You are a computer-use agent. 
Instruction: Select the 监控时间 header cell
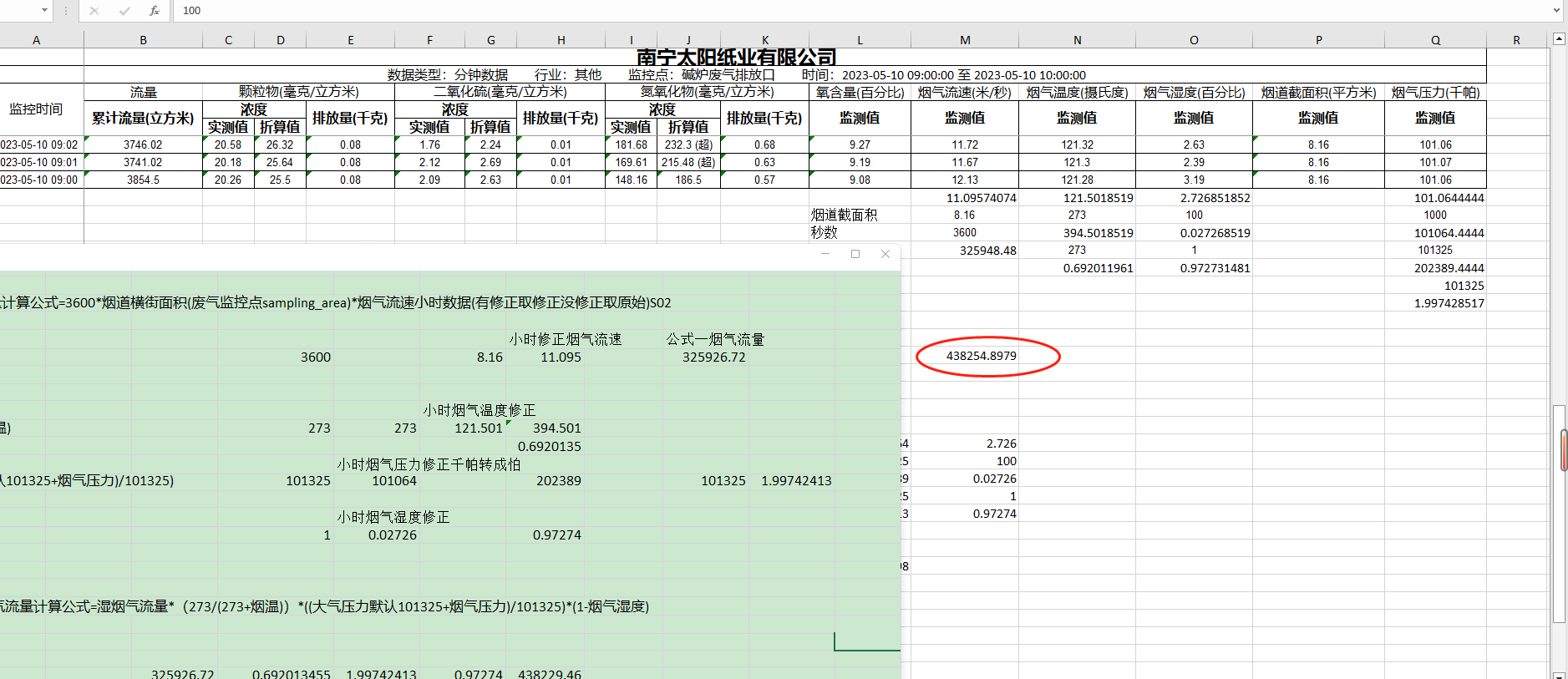tap(36, 109)
